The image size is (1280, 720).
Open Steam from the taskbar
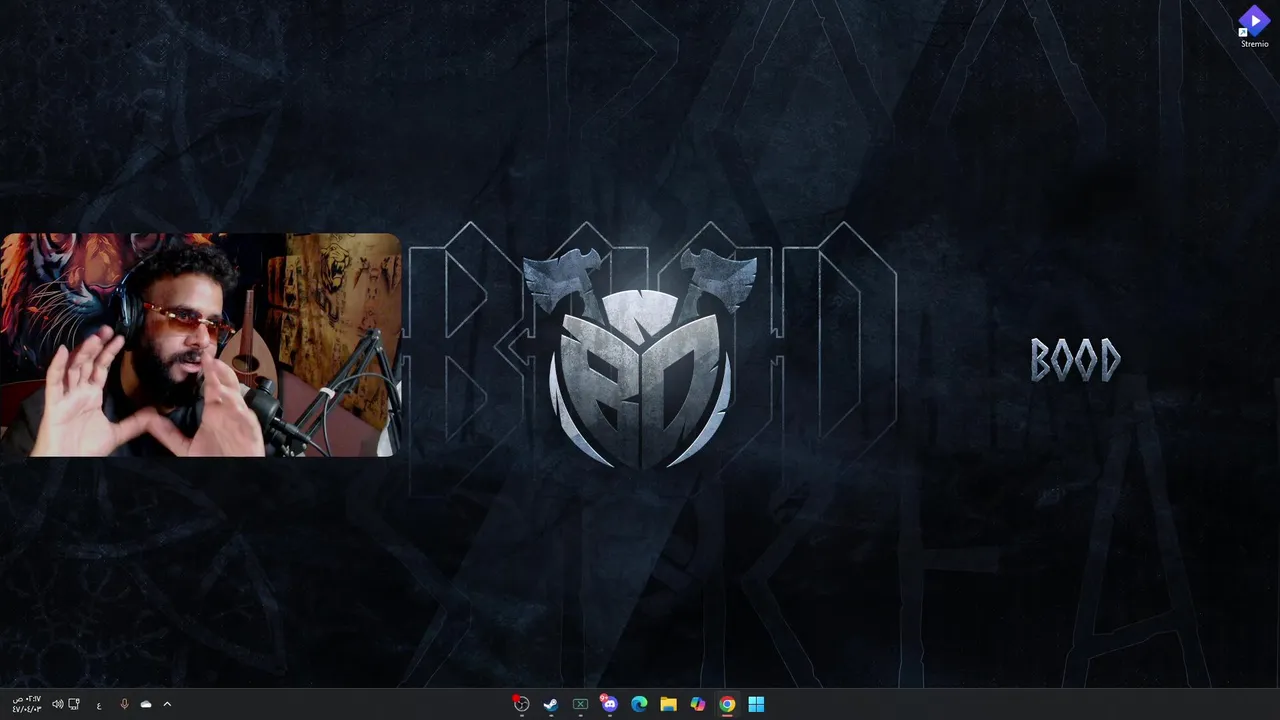click(x=550, y=704)
